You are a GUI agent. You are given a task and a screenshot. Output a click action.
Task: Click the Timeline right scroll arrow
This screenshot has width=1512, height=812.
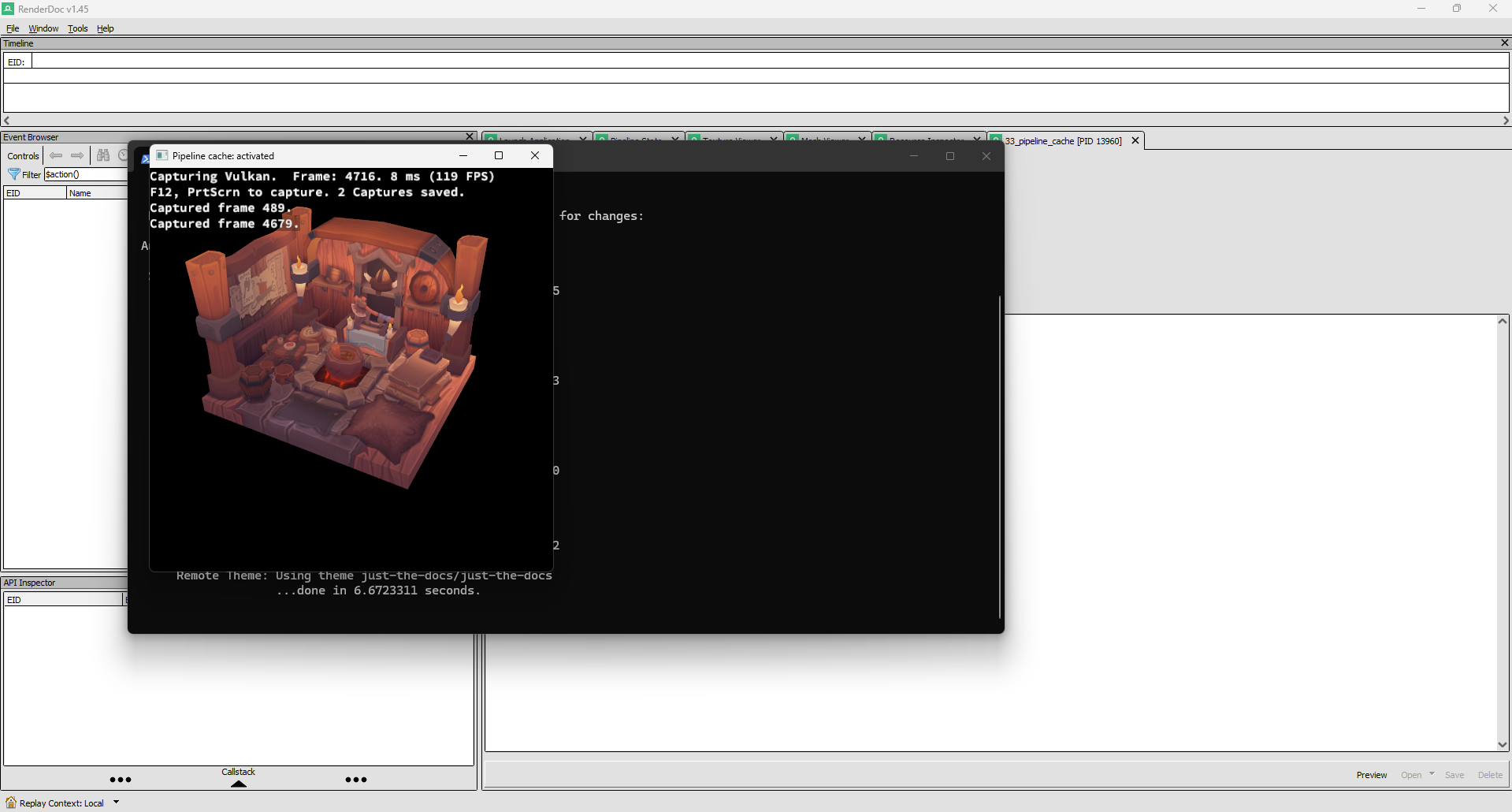(x=1506, y=121)
